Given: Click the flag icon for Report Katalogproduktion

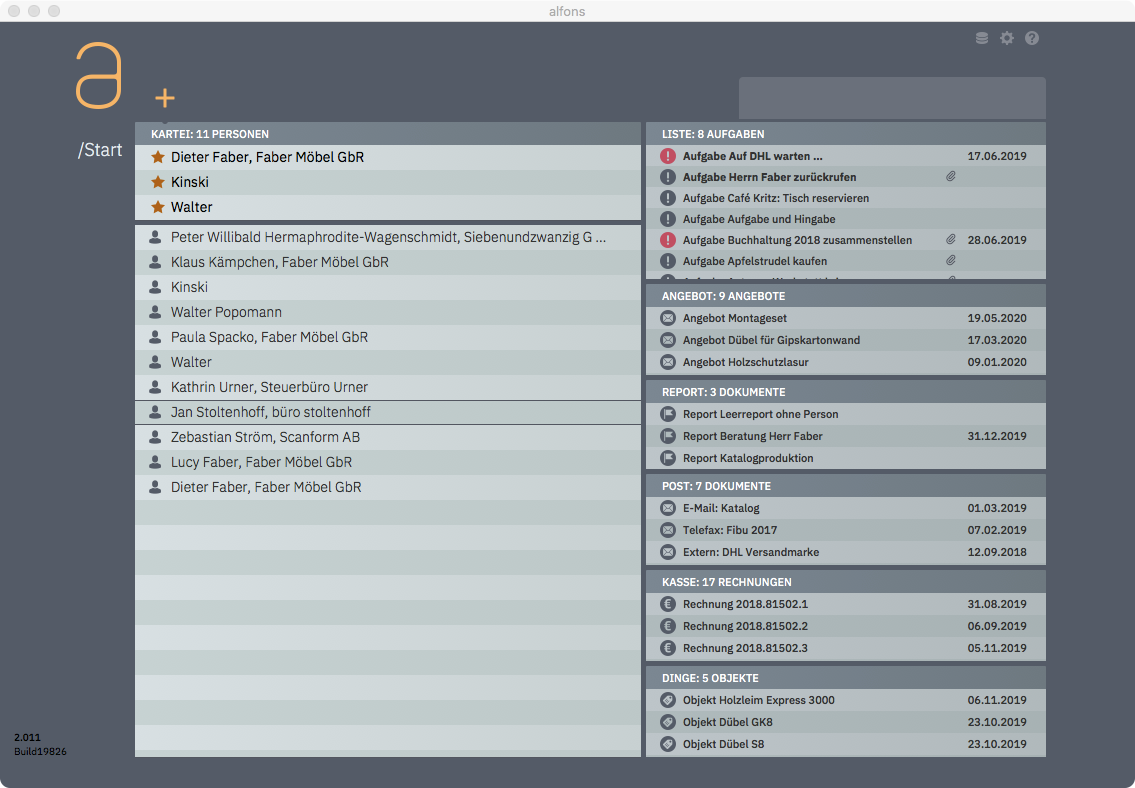Looking at the screenshot, I should point(668,458).
